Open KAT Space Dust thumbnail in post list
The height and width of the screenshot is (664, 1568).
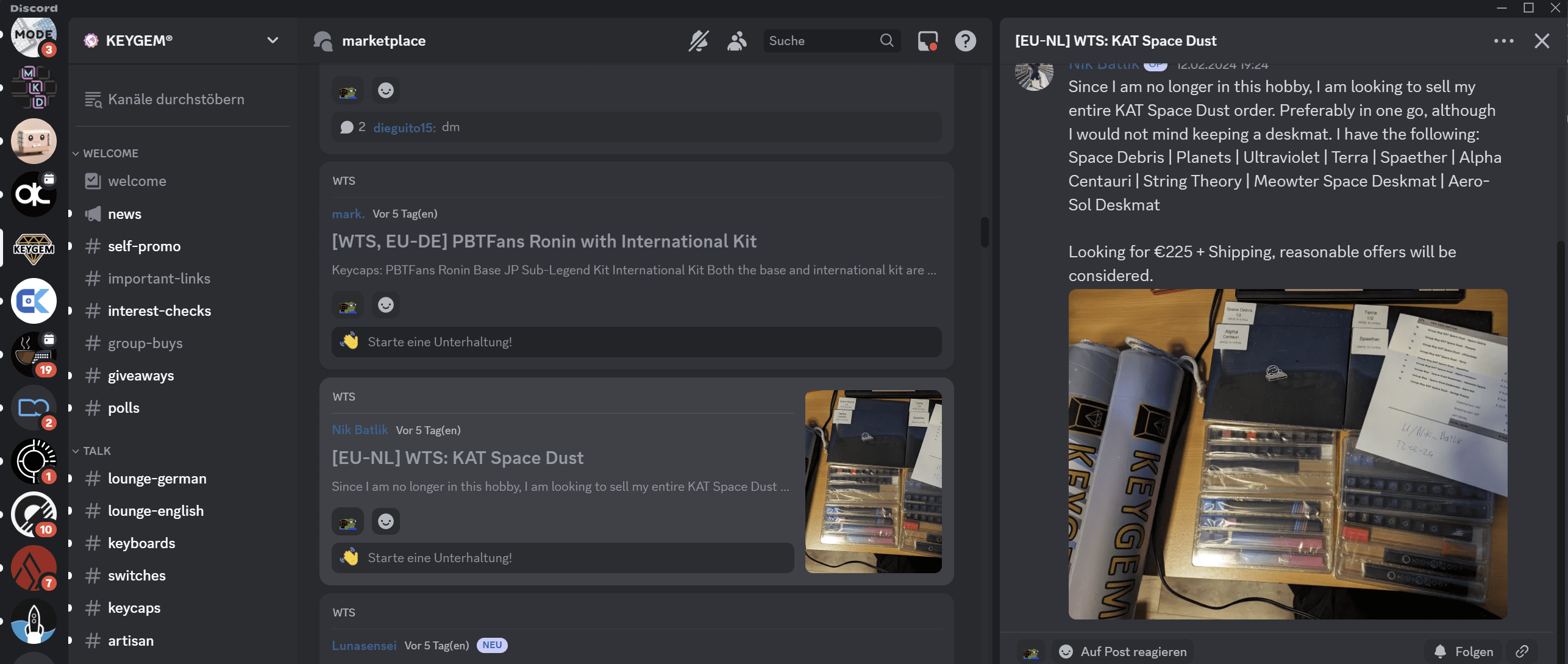pyautogui.click(x=873, y=482)
